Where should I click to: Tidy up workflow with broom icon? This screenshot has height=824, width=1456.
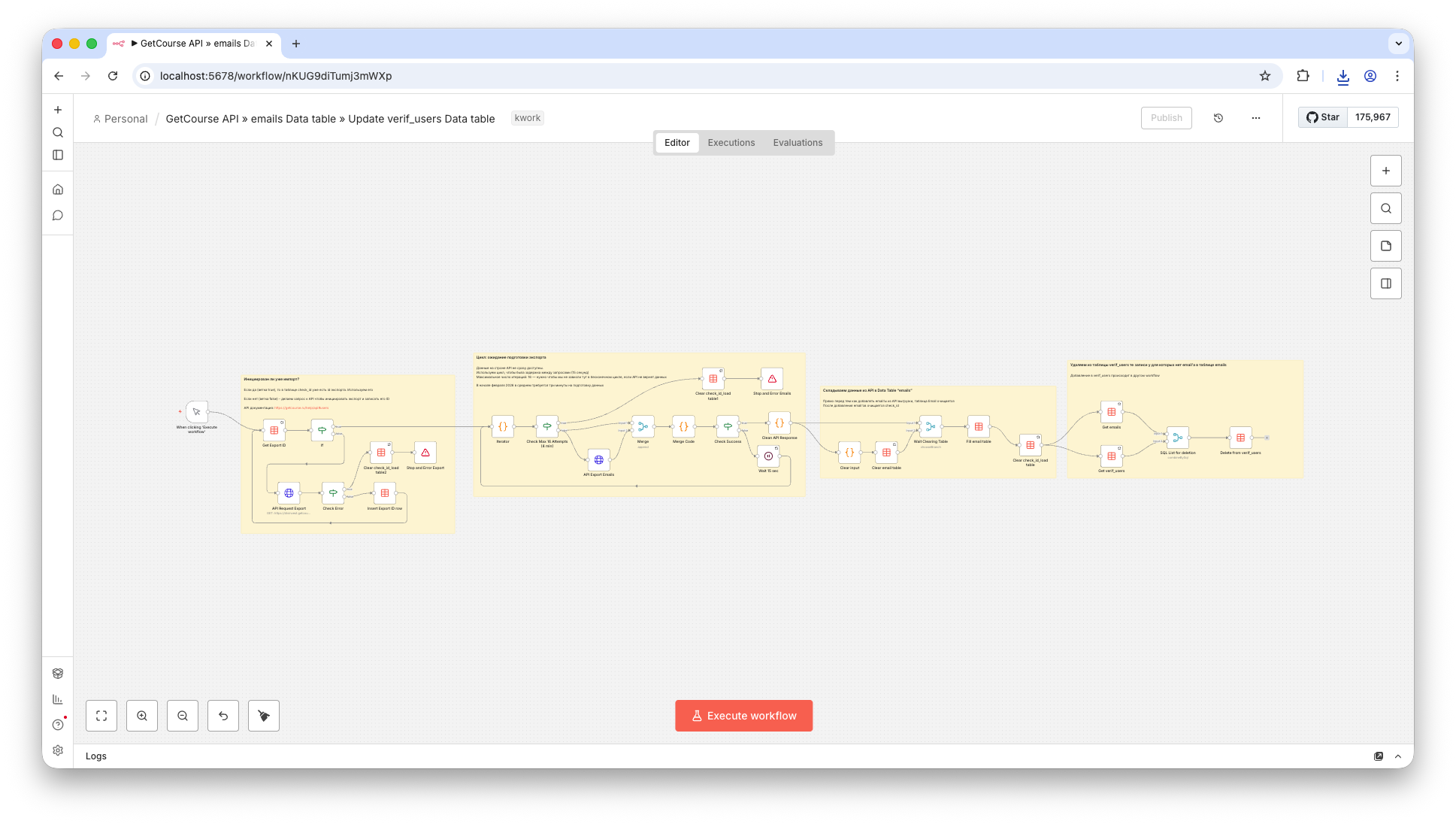264,716
